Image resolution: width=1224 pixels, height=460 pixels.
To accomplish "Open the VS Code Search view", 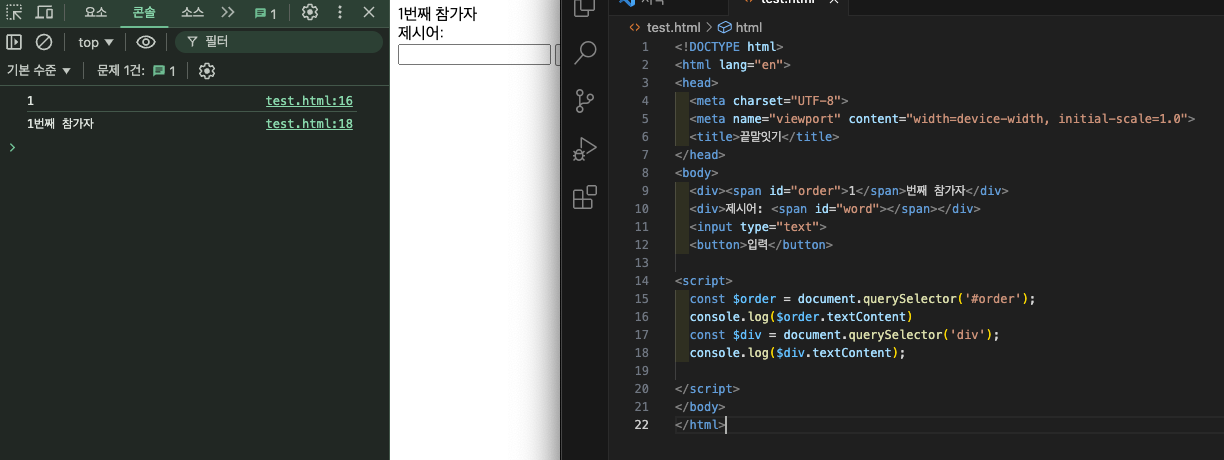I will [585, 52].
